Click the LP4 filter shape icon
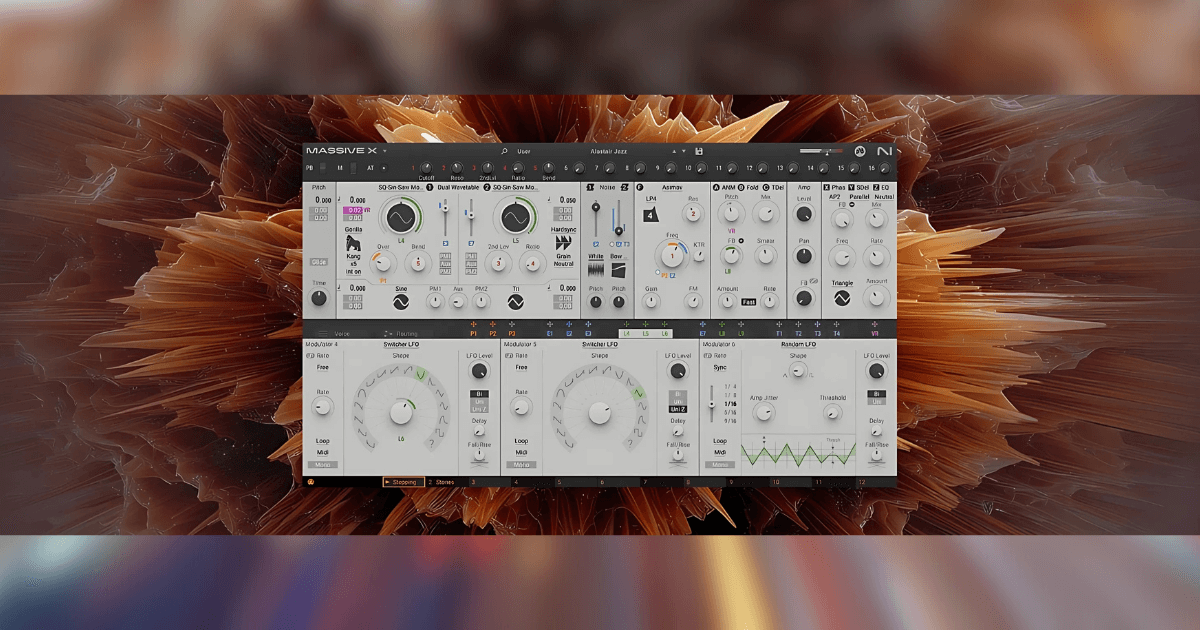1200x630 pixels. (650, 215)
